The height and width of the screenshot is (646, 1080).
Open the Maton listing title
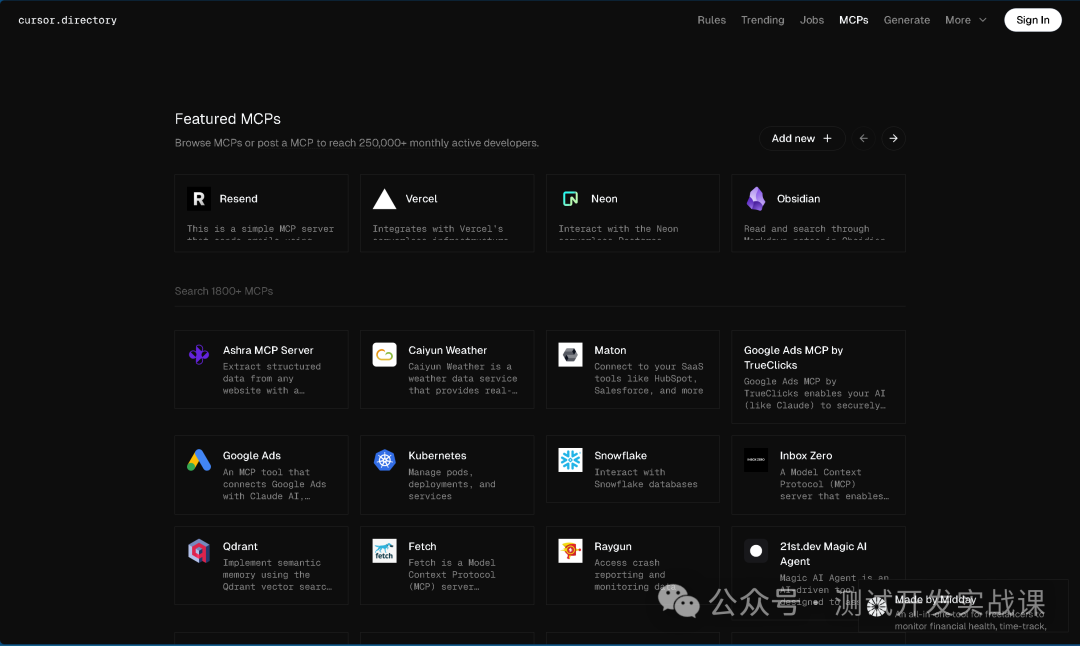click(x=610, y=351)
